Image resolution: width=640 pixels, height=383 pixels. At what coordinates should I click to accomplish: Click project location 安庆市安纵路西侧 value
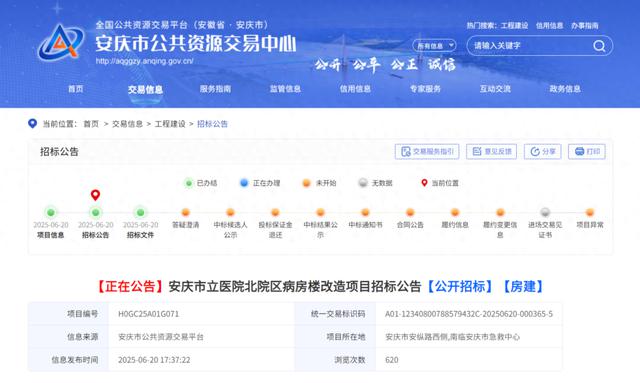click(x=453, y=337)
